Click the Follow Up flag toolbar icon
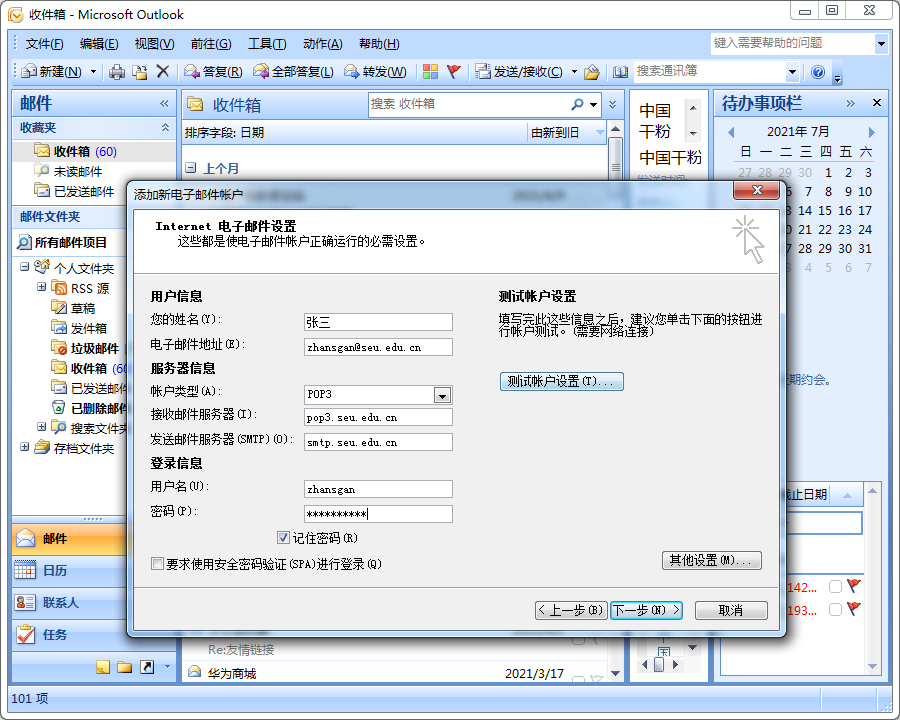 click(453, 72)
